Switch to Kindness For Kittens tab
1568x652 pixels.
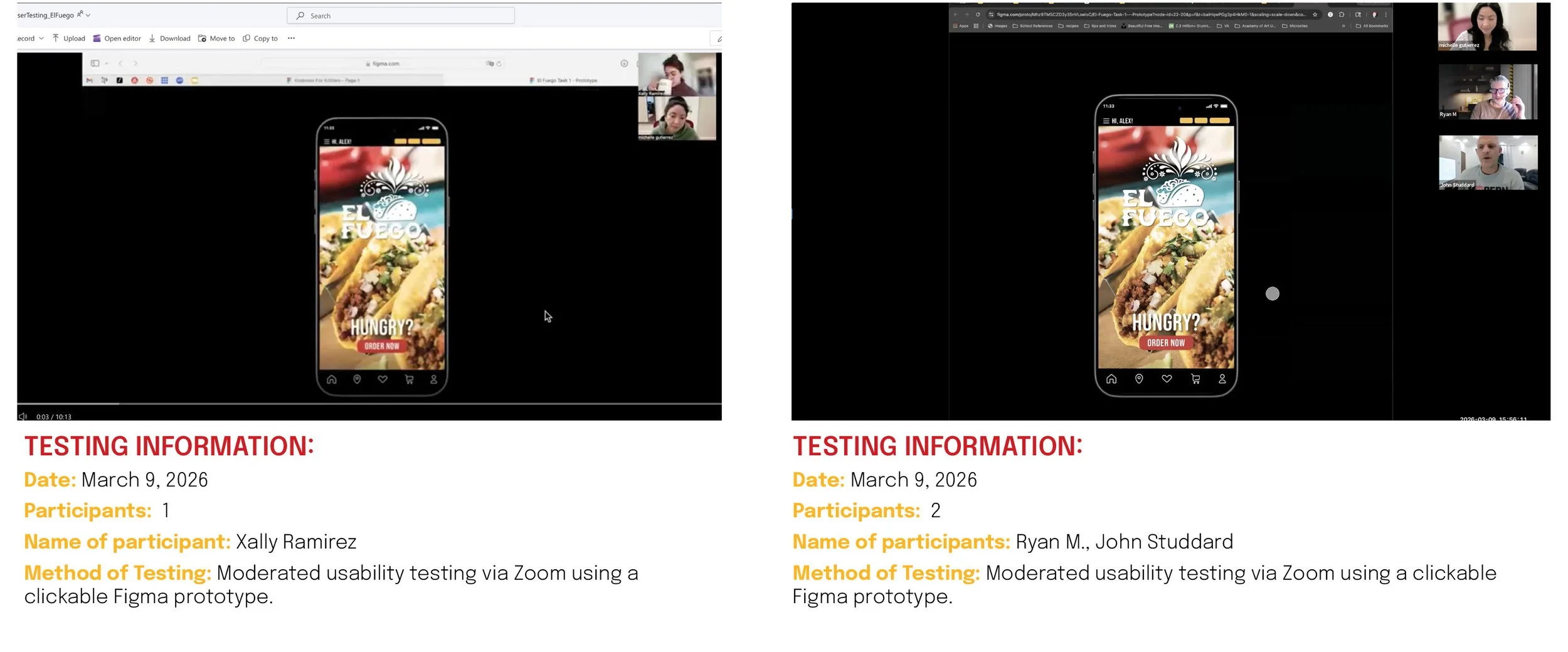(x=322, y=80)
